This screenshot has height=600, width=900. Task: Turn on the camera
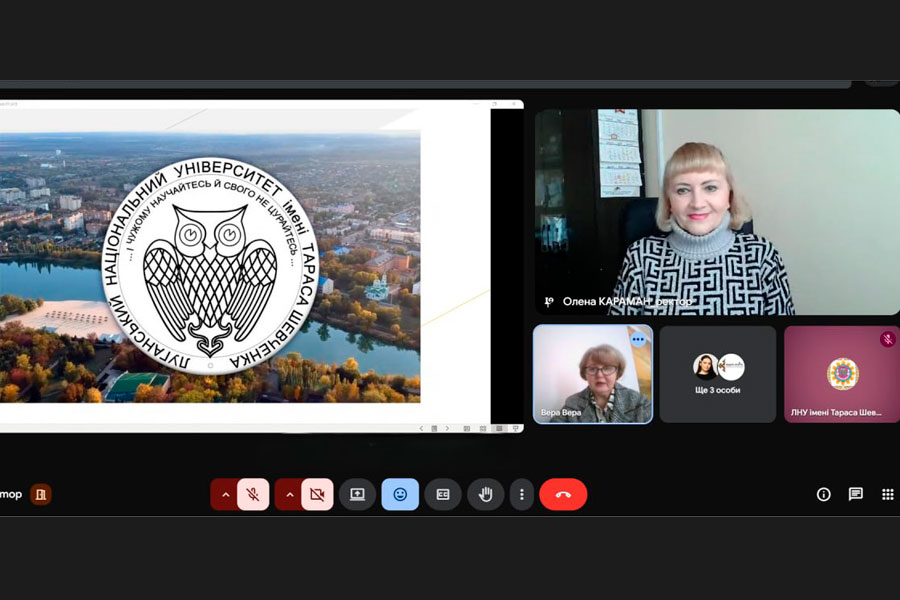317,494
